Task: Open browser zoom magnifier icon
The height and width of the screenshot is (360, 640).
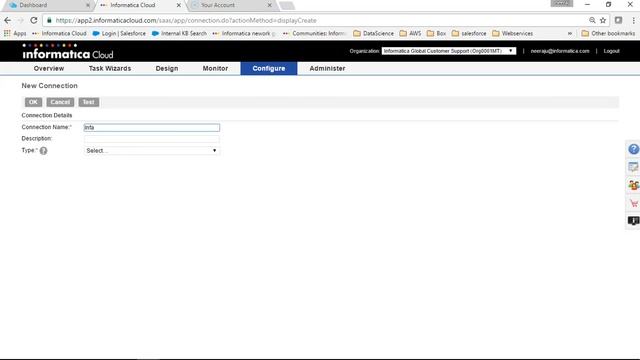Action: [592, 20]
